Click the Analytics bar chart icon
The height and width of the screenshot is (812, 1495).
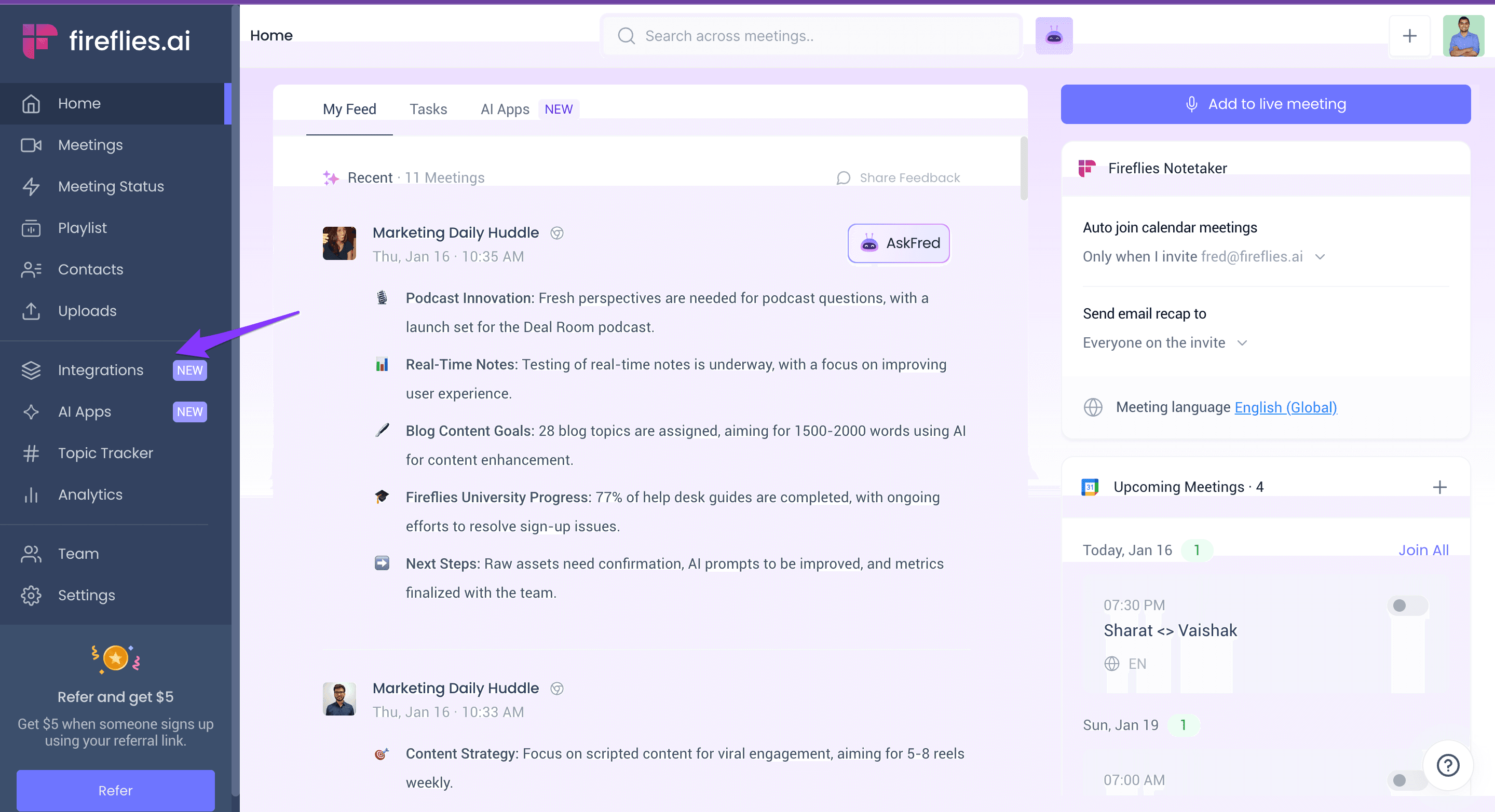click(31, 495)
